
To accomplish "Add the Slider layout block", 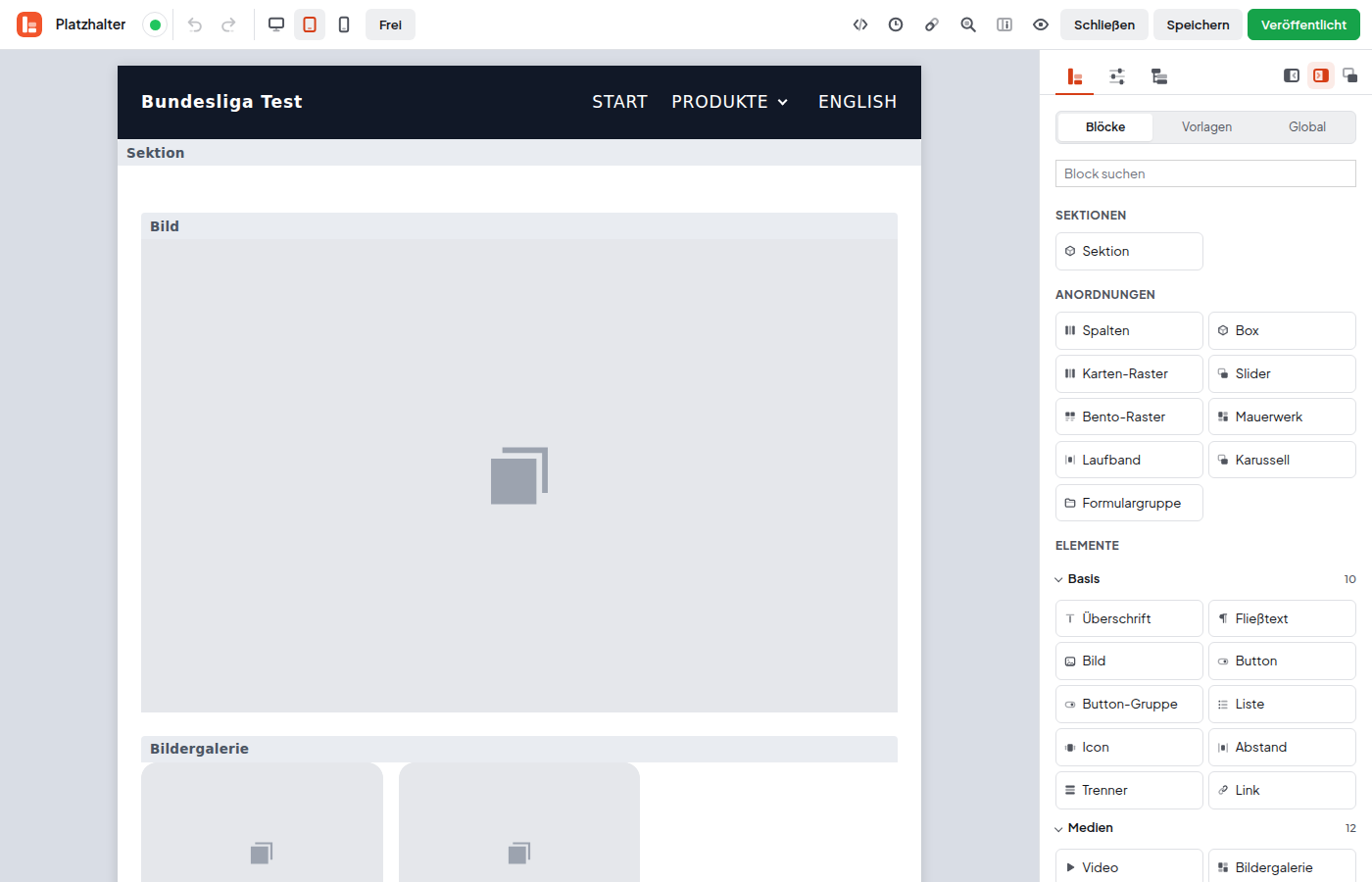I will (x=1282, y=374).
